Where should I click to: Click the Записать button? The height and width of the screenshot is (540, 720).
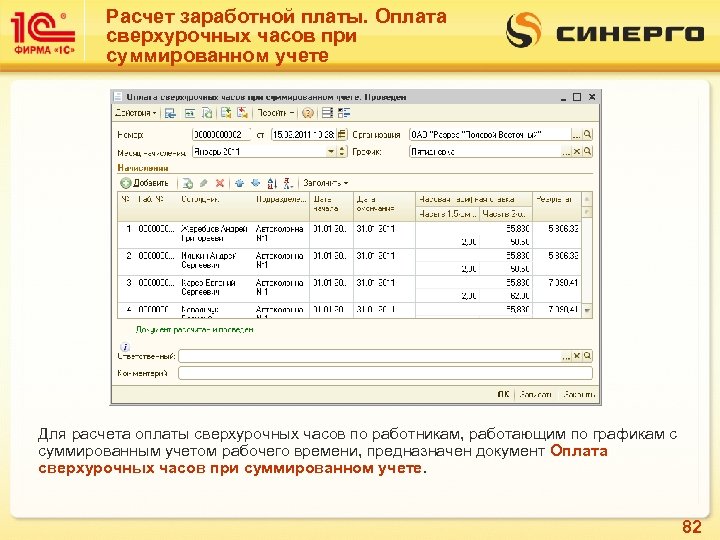point(536,394)
